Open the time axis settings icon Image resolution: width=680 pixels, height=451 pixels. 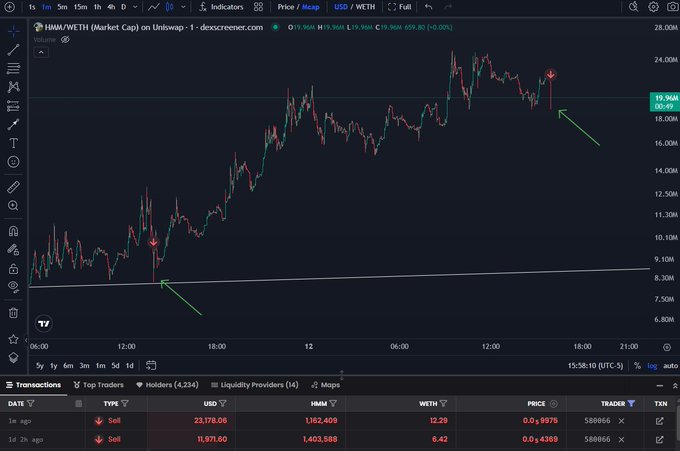click(x=667, y=347)
